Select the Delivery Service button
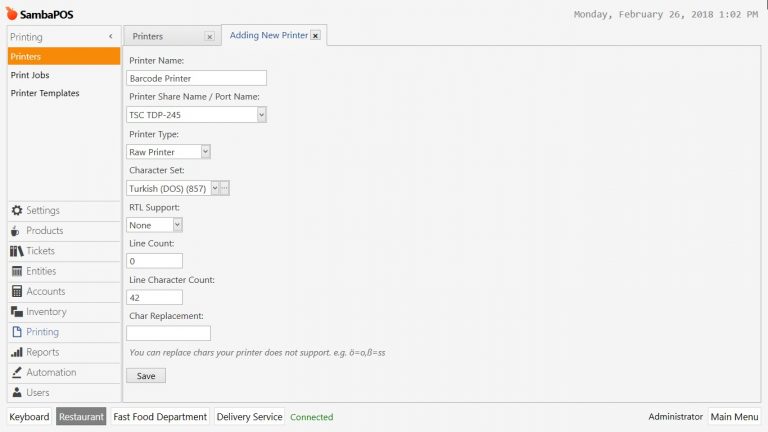This screenshot has width=768, height=432. pos(249,417)
